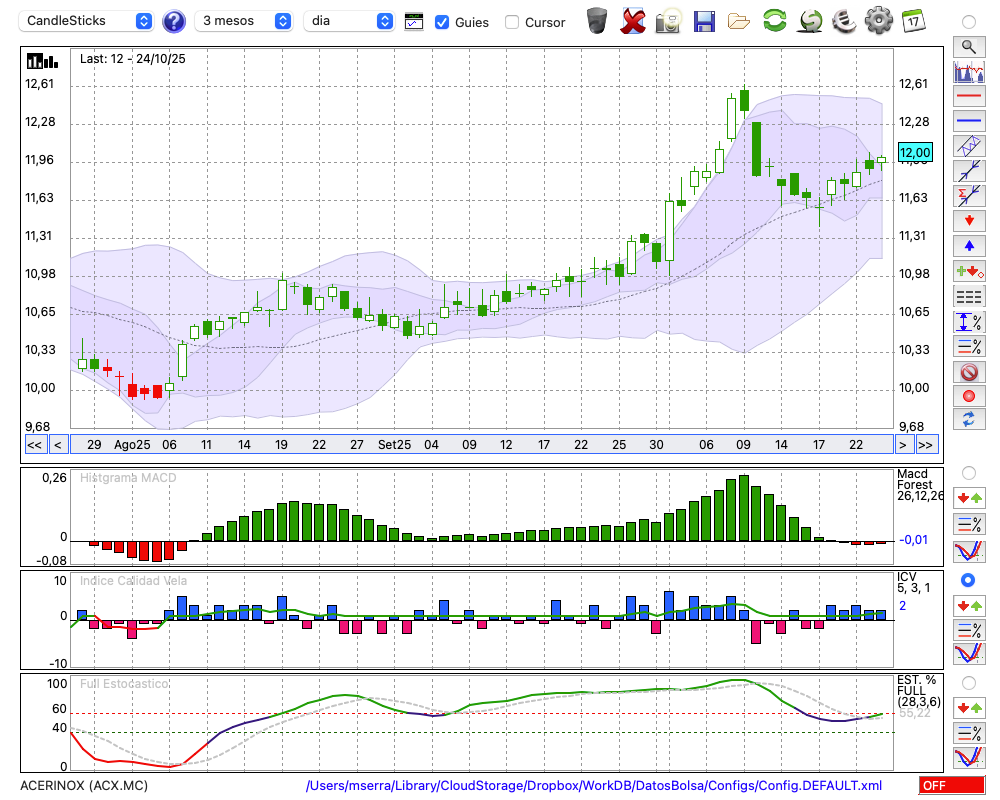
Task: Click the red prohibition sign icon
Action: [968, 372]
